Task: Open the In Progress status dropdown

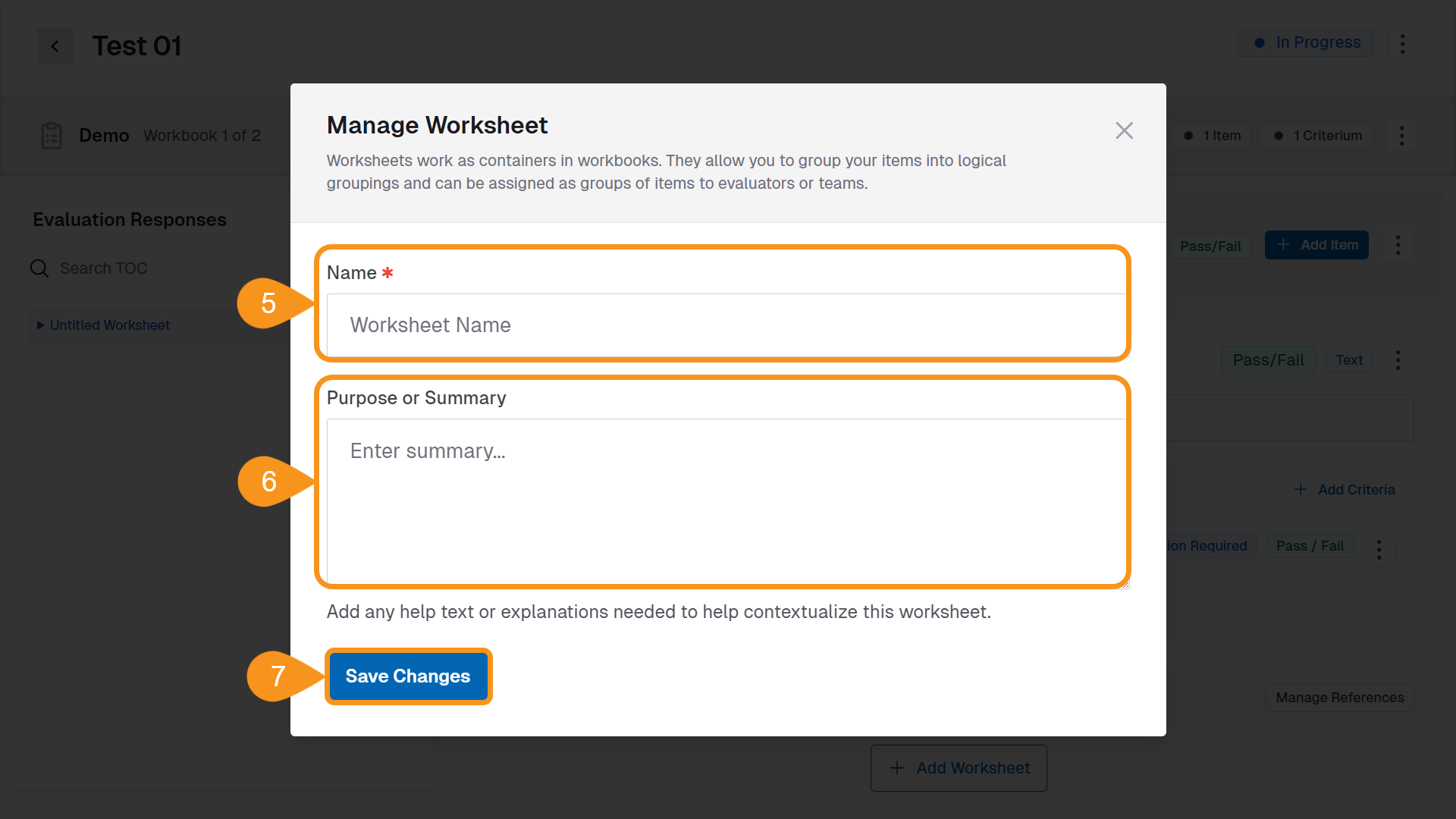Action: point(1305,42)
